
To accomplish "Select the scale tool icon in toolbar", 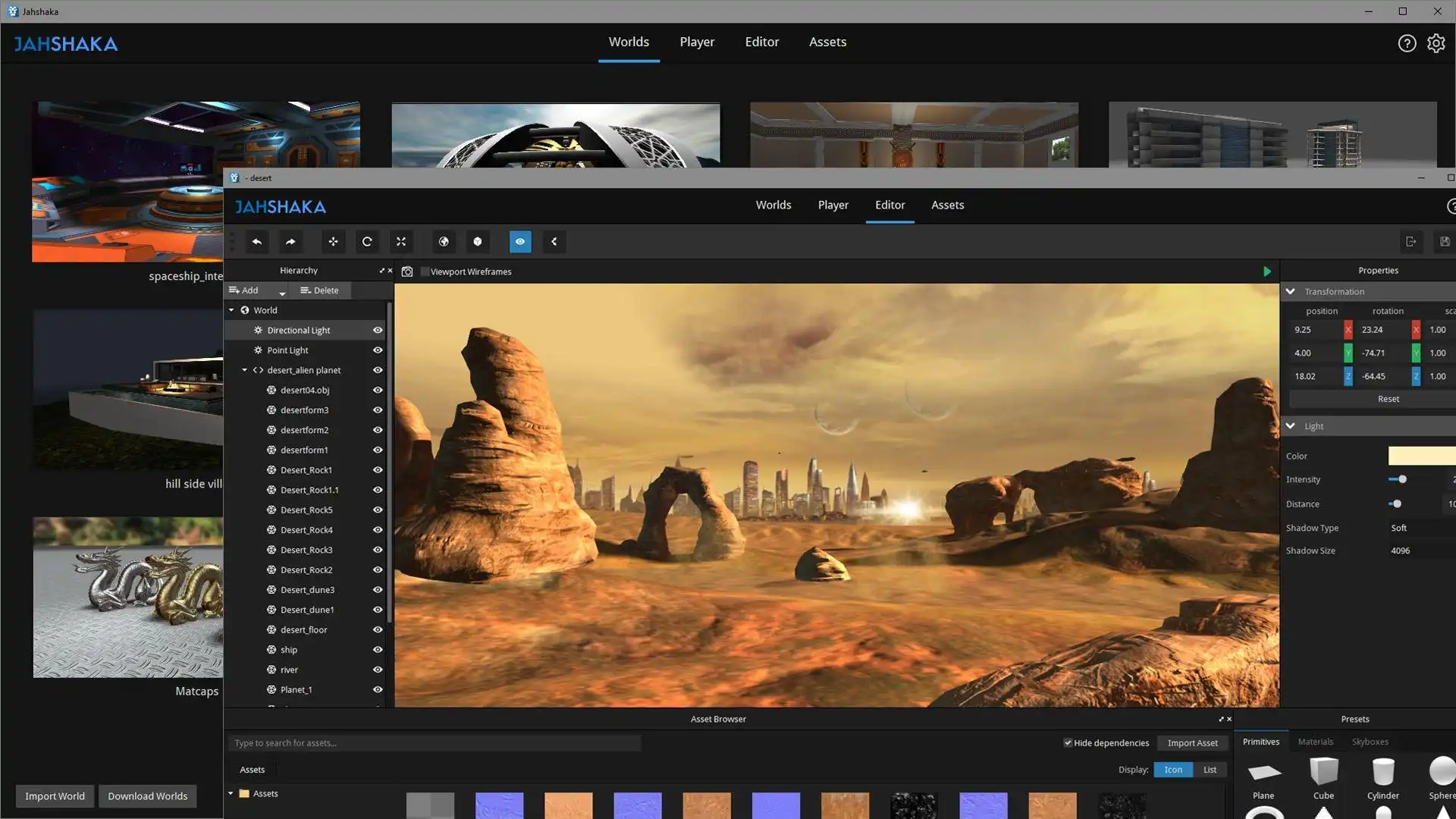I will click(x=400, y=241).
